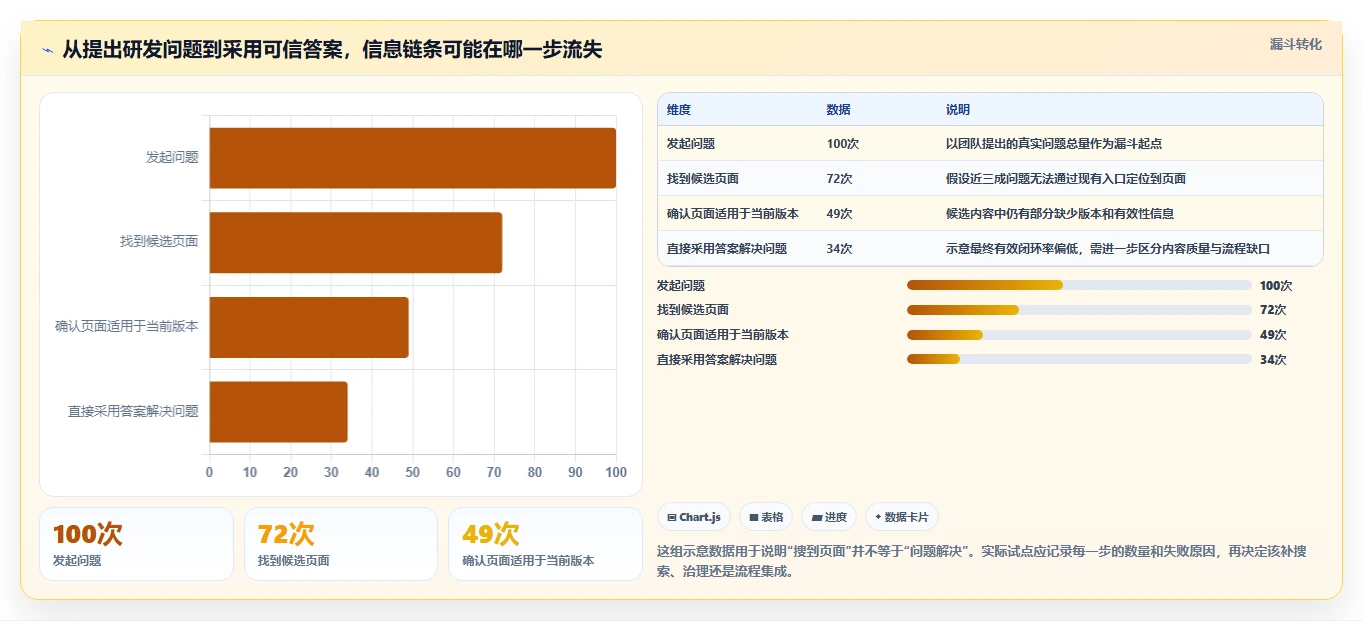Screen dimensions: 1363x621
Task: Click the 72次 找到候选页面 data card
Action: pyautogui.click(x=341, y=544)
